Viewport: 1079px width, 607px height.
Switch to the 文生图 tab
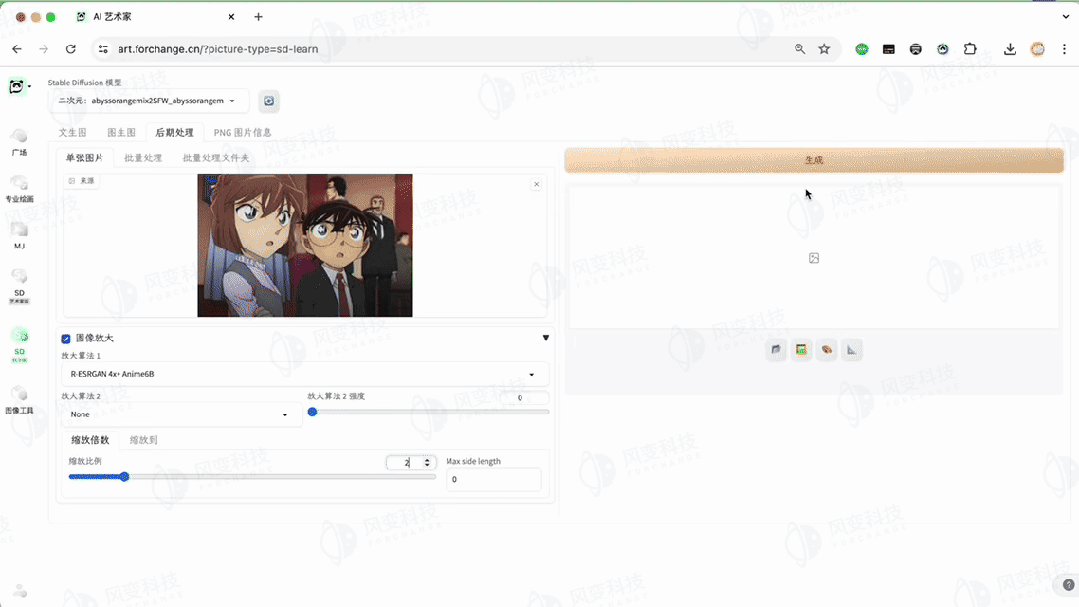coord(72,132)
